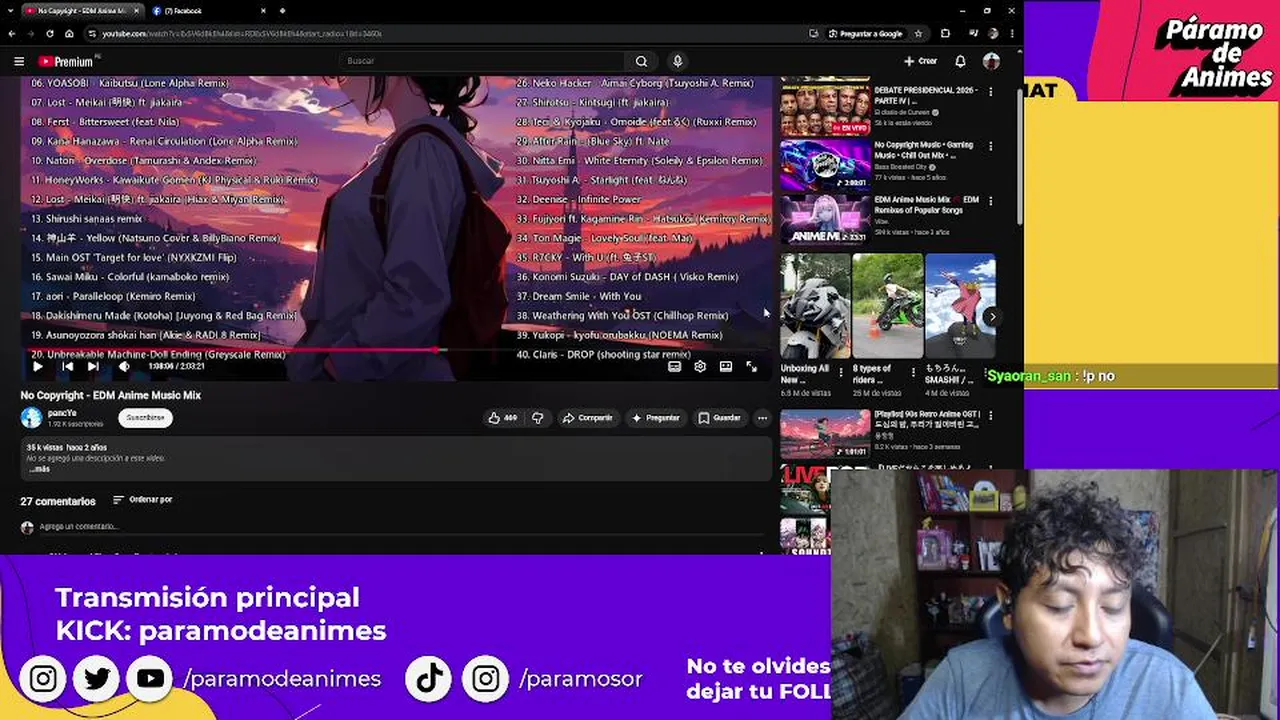Open the Twitter icon in overlay
The width and height of the screenshot is (1280, 720).
coord(97,679)
